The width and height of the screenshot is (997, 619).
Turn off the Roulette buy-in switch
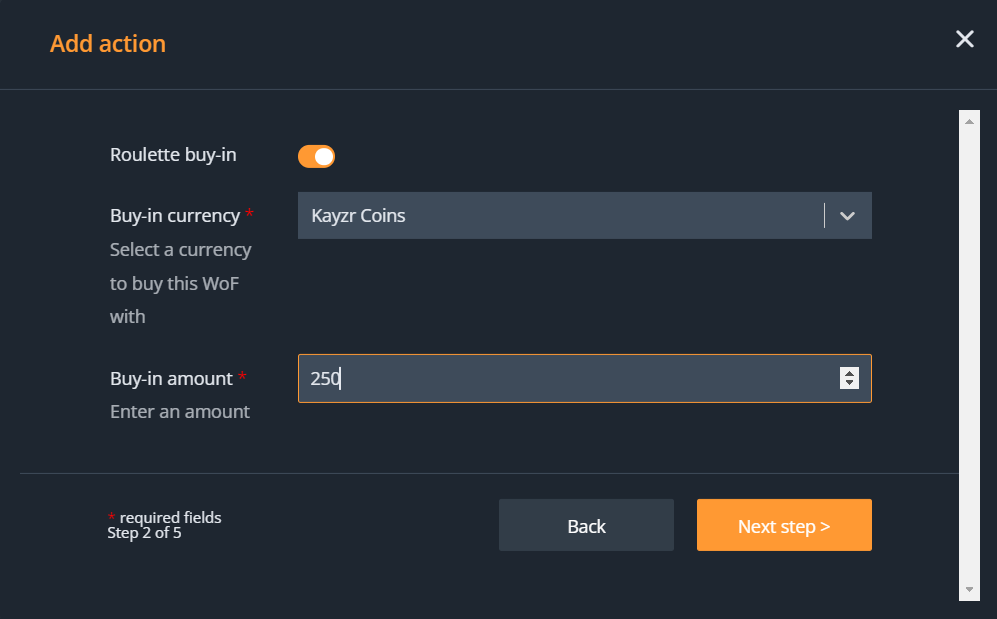point(316,156)
